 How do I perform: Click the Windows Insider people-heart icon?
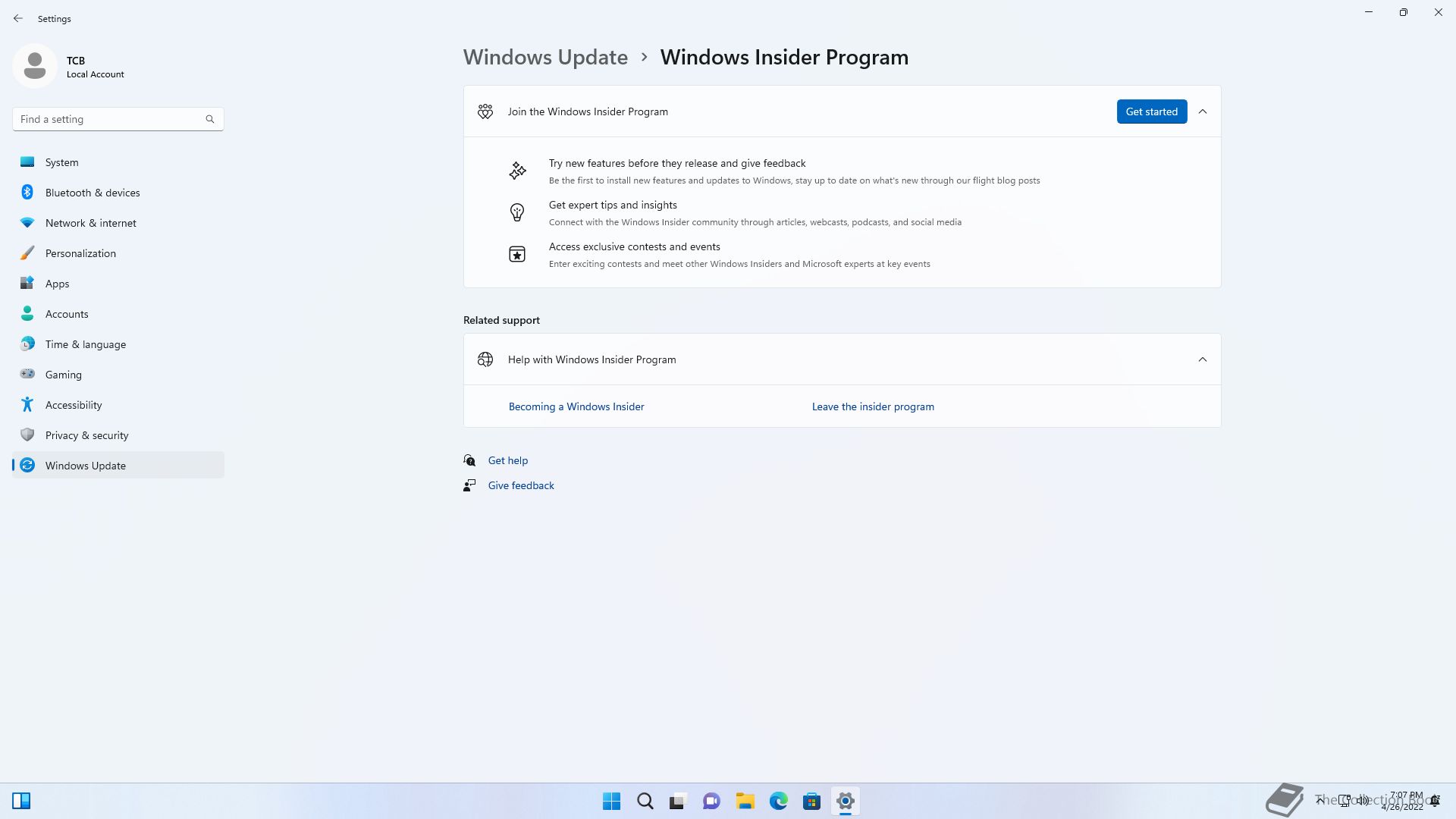click(x=485, y=111)
